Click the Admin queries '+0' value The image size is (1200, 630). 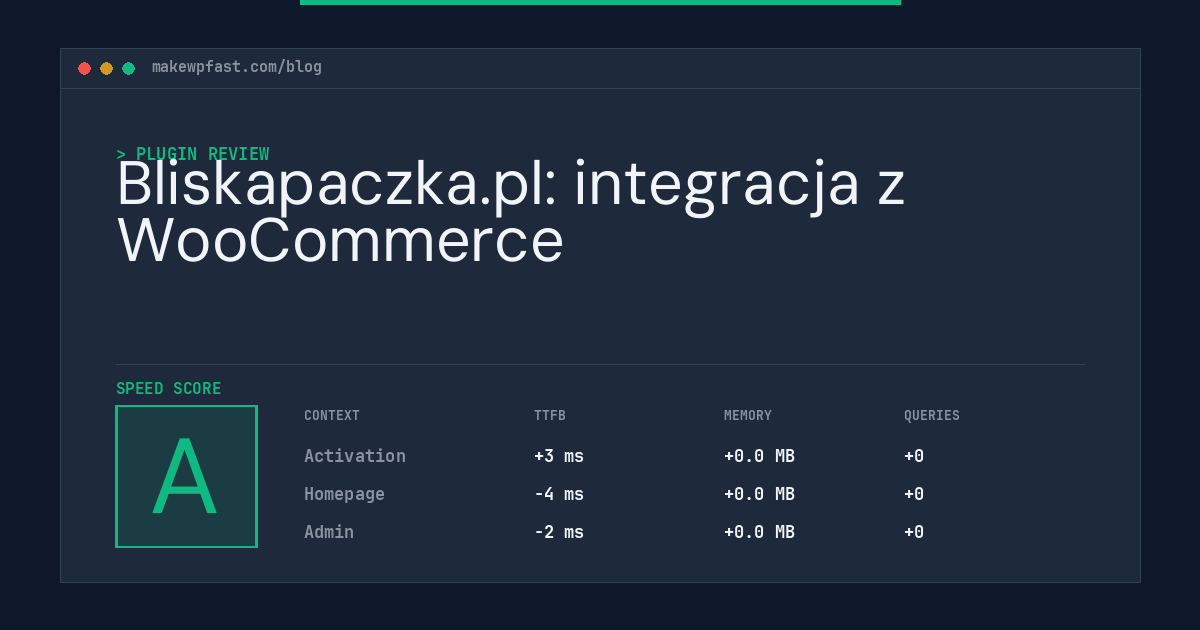pyautogui.click(x=914, y=532)
